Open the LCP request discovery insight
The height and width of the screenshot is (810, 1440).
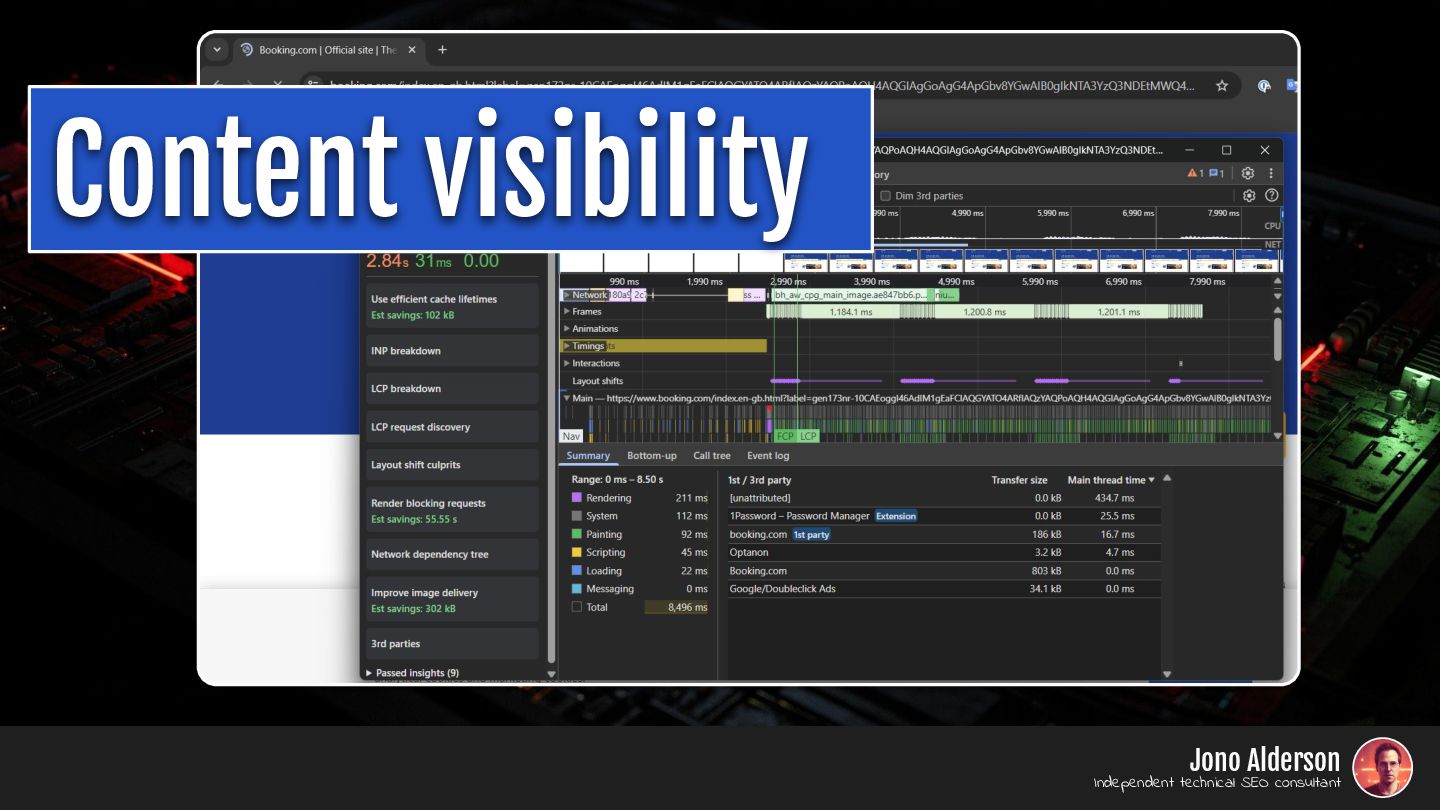click(x=452, y=427)
